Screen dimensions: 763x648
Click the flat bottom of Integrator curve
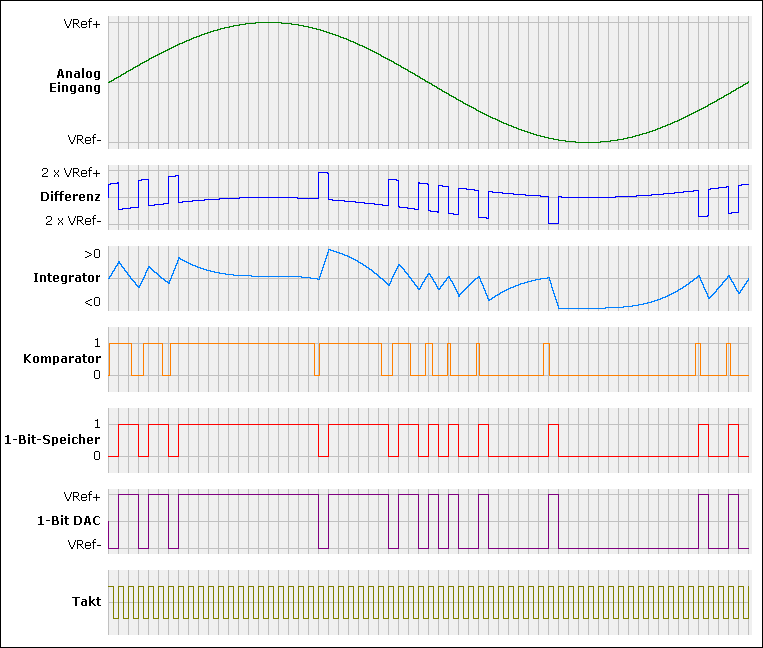pos(582,308)
